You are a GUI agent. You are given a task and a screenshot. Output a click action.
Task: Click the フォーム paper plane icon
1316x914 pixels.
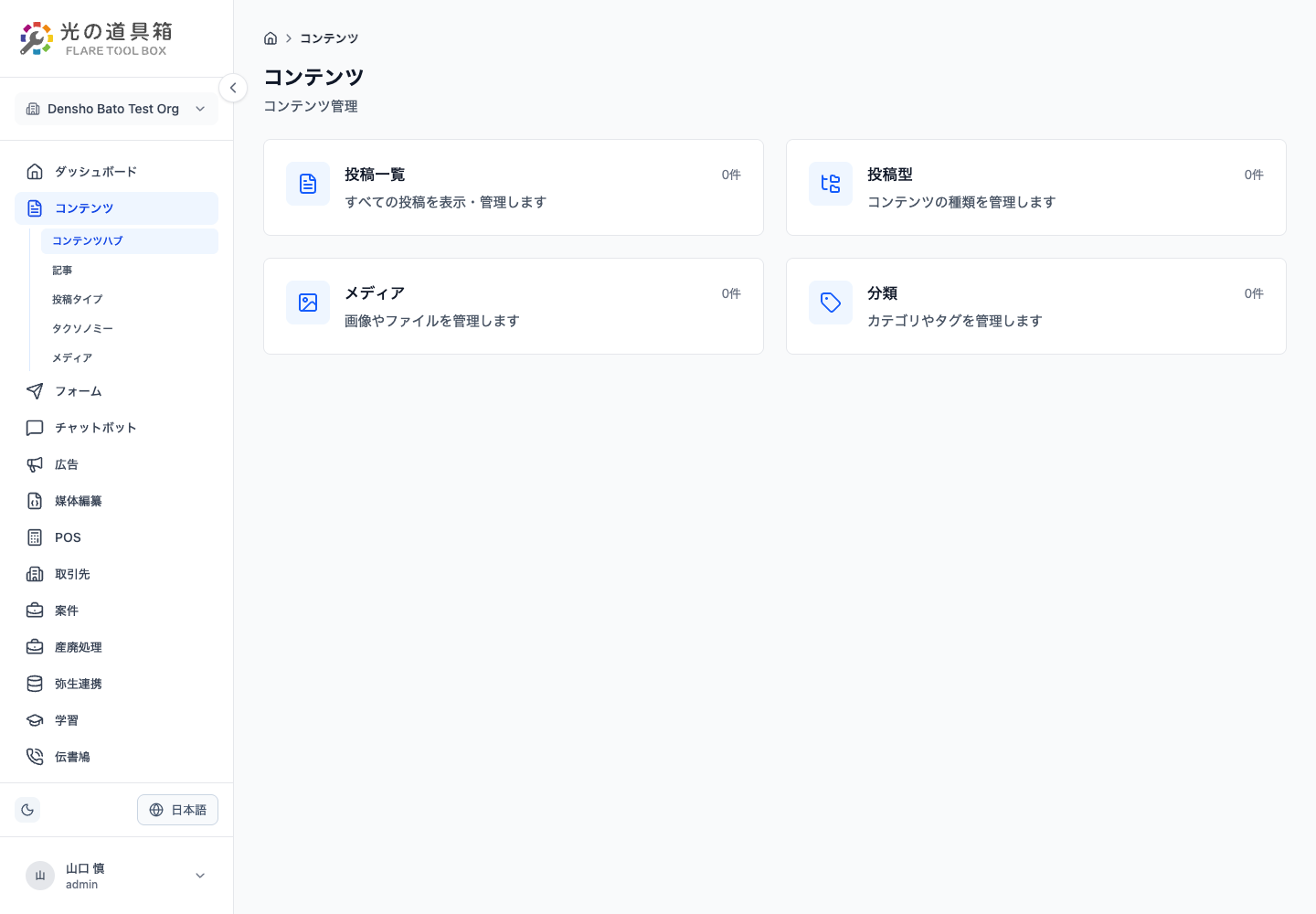click(35, 391)
